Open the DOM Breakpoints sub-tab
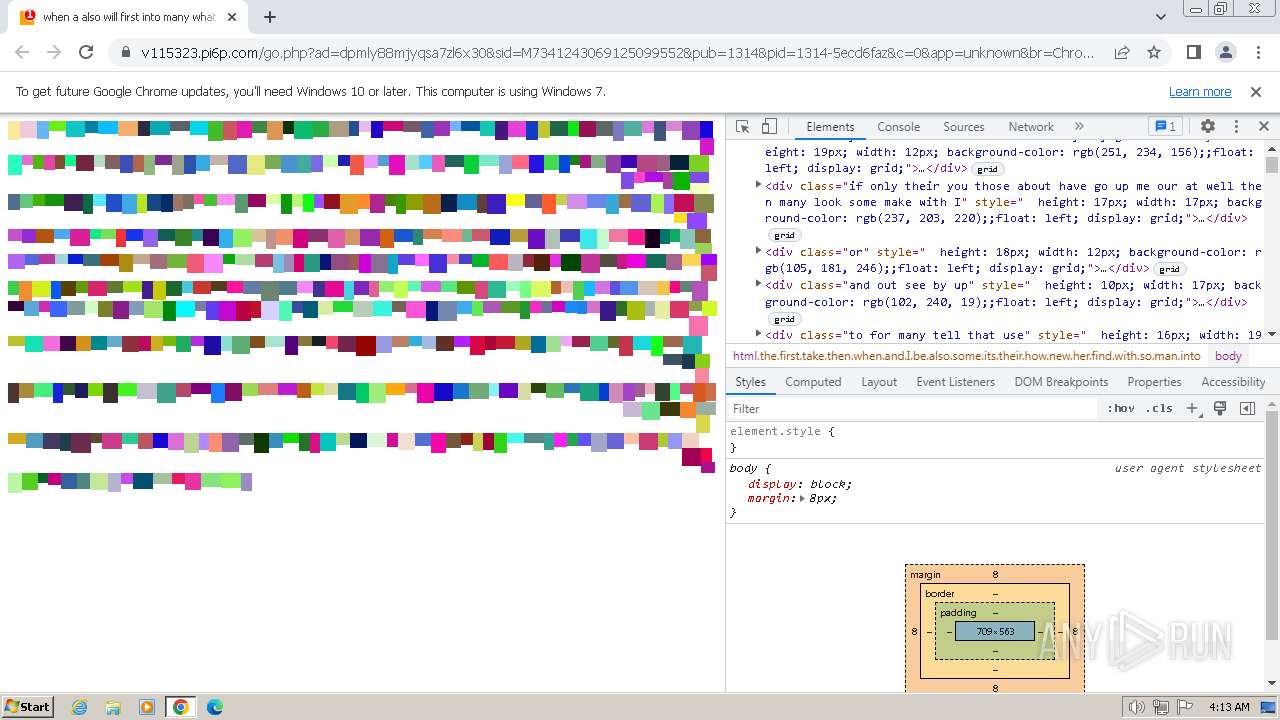The height and width of the screenshot is (720, 1280). tap(1061, 382)
